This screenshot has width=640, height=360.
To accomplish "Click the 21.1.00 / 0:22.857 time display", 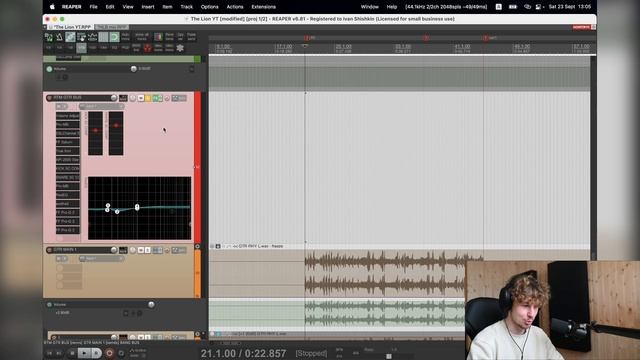I will coord(243,353).
